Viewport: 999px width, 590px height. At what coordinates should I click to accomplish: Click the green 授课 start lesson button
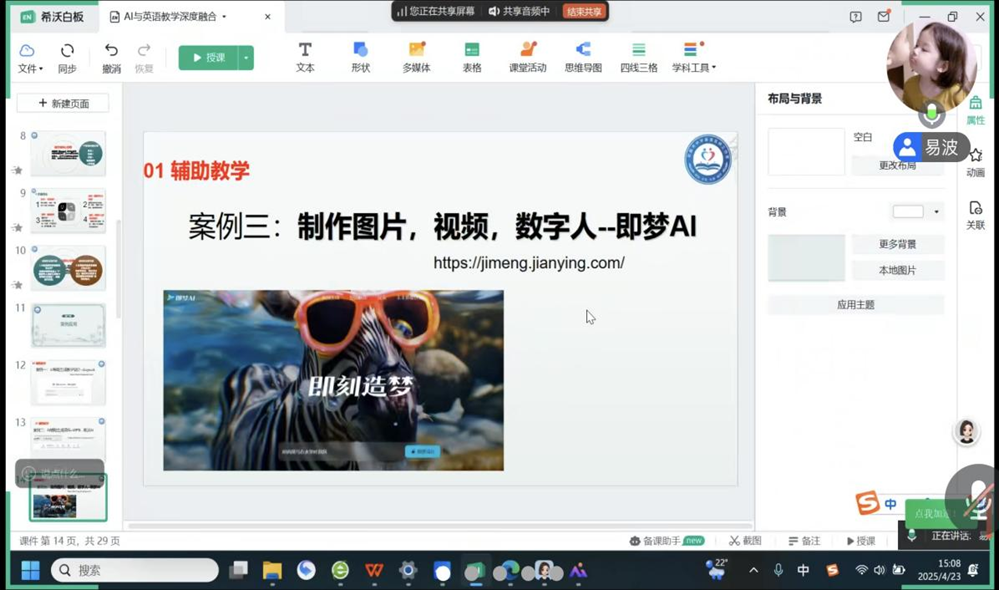coord(208,58)
